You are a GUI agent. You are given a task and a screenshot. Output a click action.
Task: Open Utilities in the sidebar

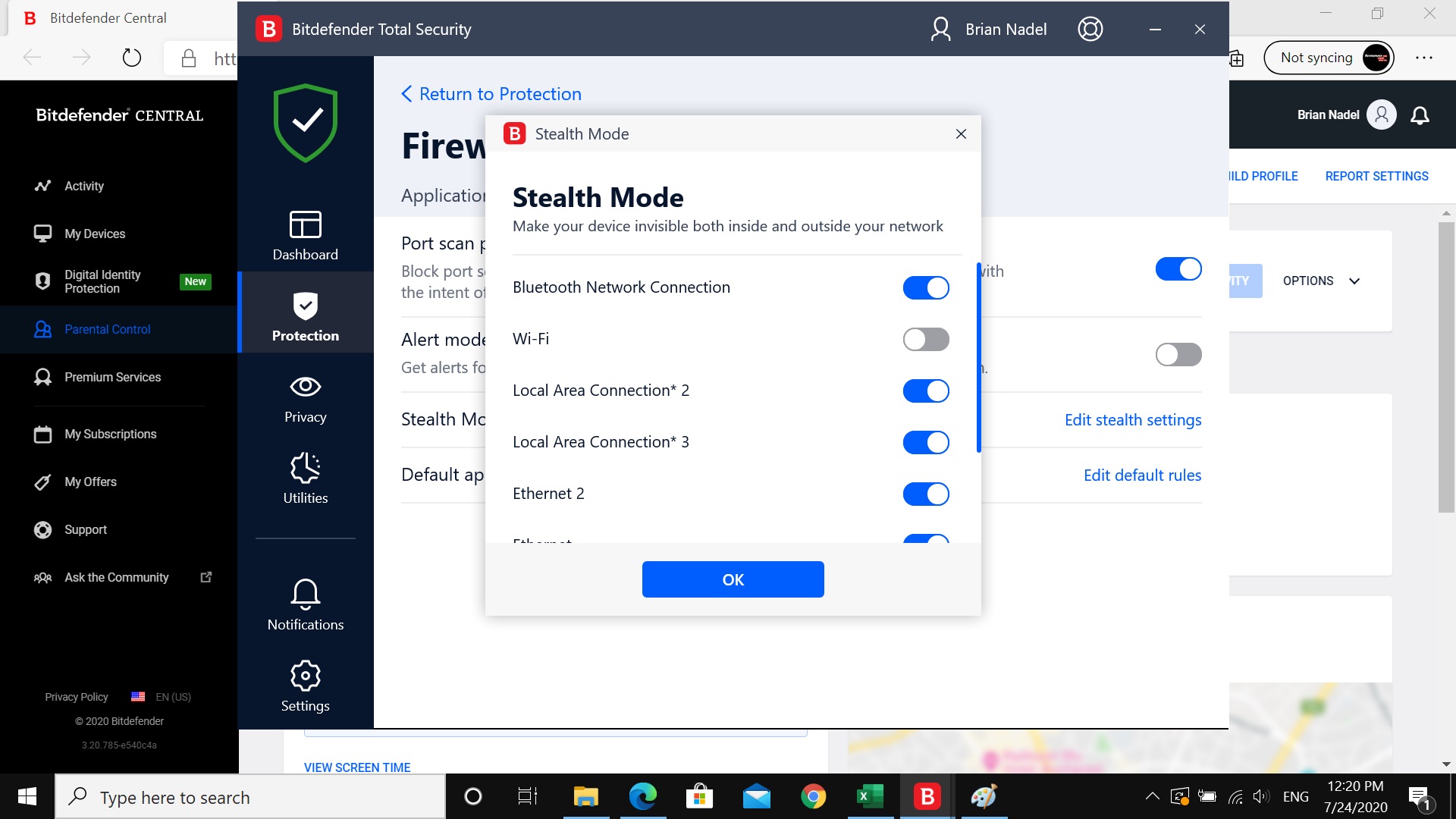tap(305, 479)
